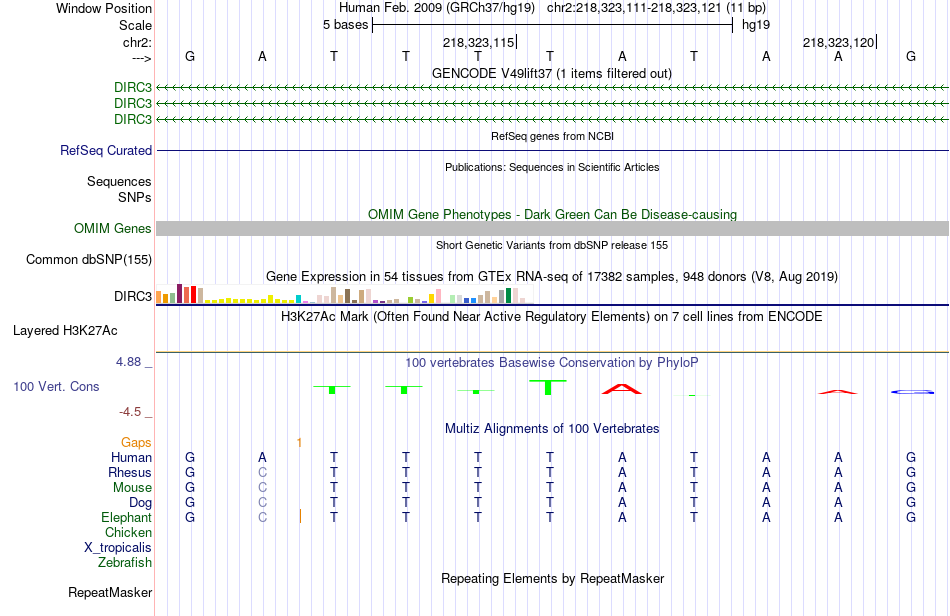Click 'Human Feb. 2009 (GRCh37/hg19)' assembly title
Screen dimensions: 950x616
(437, 8)
